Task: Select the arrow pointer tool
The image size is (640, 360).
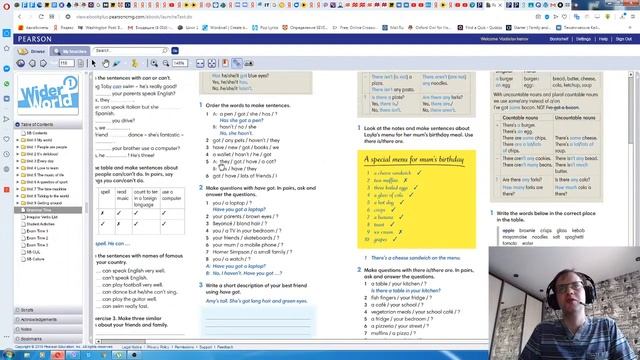Action: pos(94,63)
